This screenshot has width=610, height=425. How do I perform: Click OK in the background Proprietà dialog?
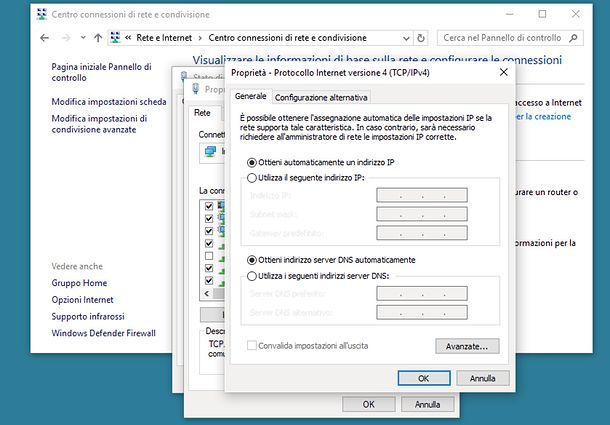[x=369, y=404]
